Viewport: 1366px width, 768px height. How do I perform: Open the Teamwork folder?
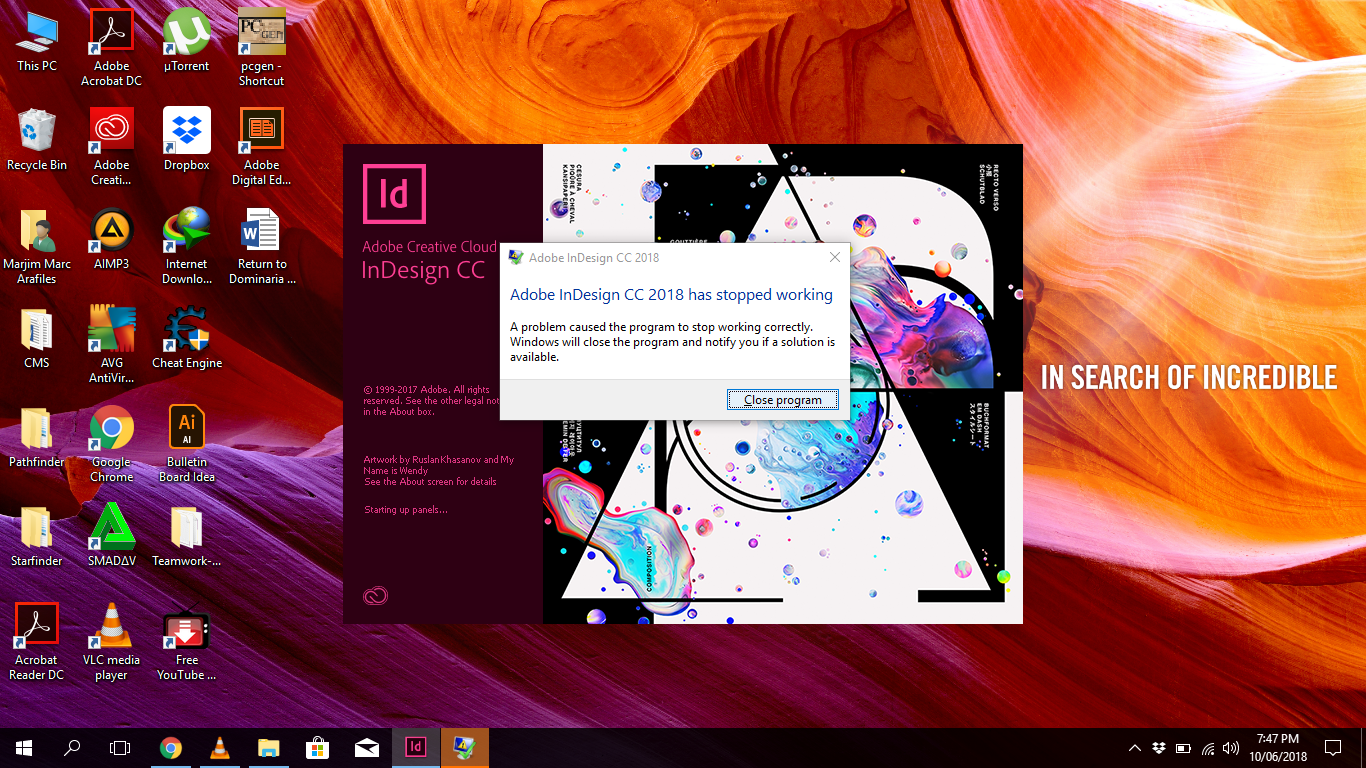click(x=187, y=536)
